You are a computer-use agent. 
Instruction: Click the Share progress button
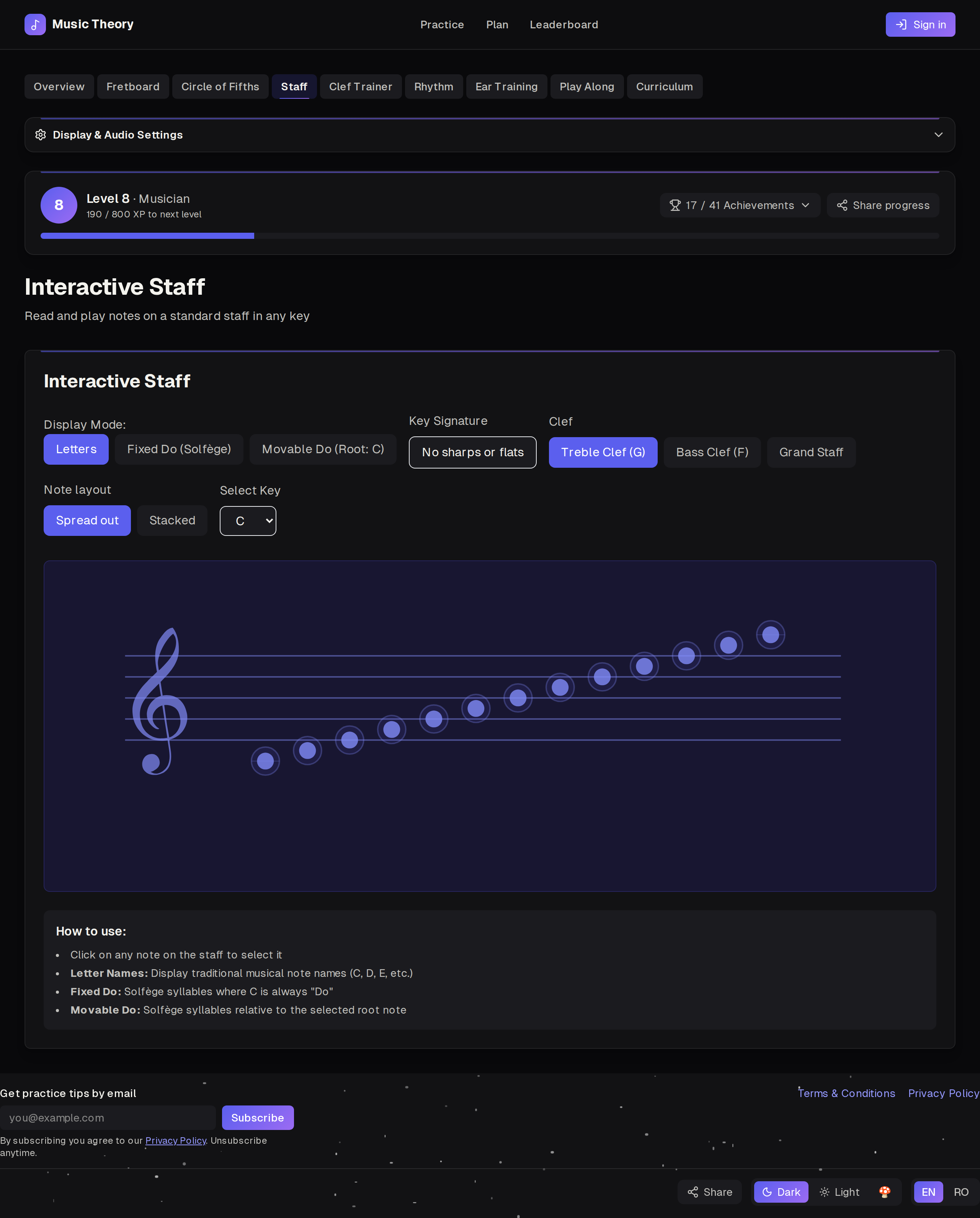click(x=883, y=205)
